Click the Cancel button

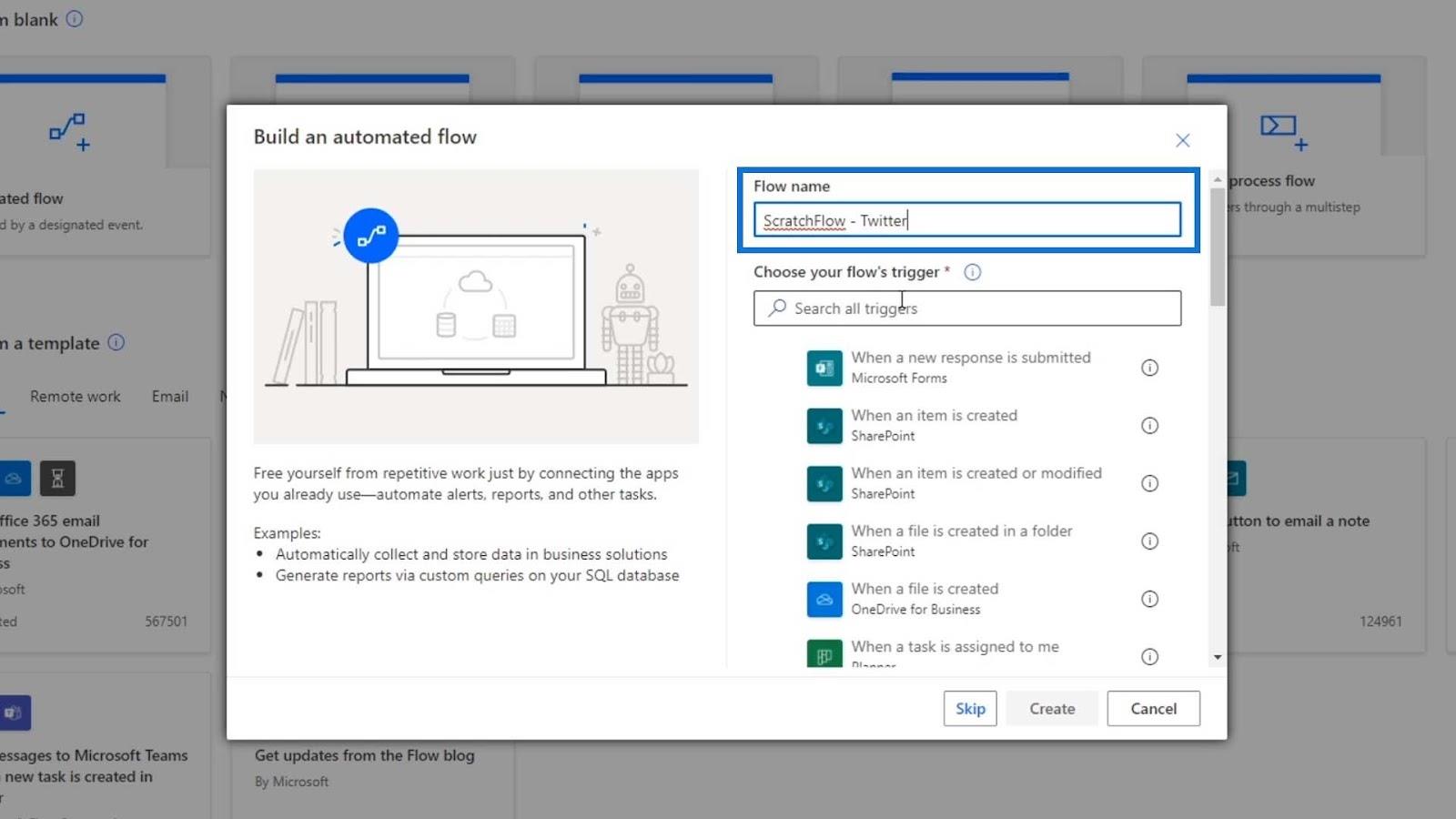1154,709
